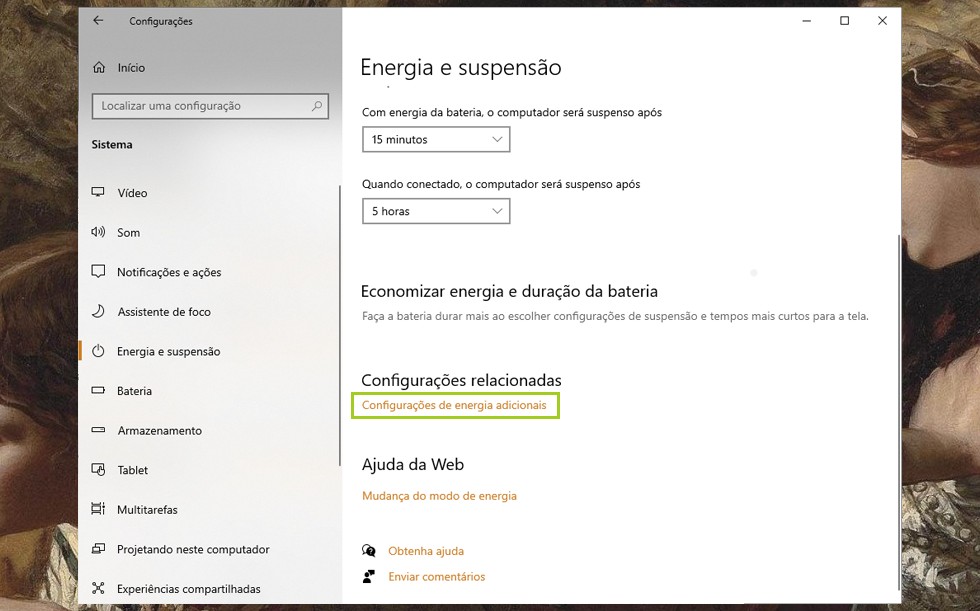Click the Energia e suspensão power icon

pyautogui.click(x=98, y=351)
